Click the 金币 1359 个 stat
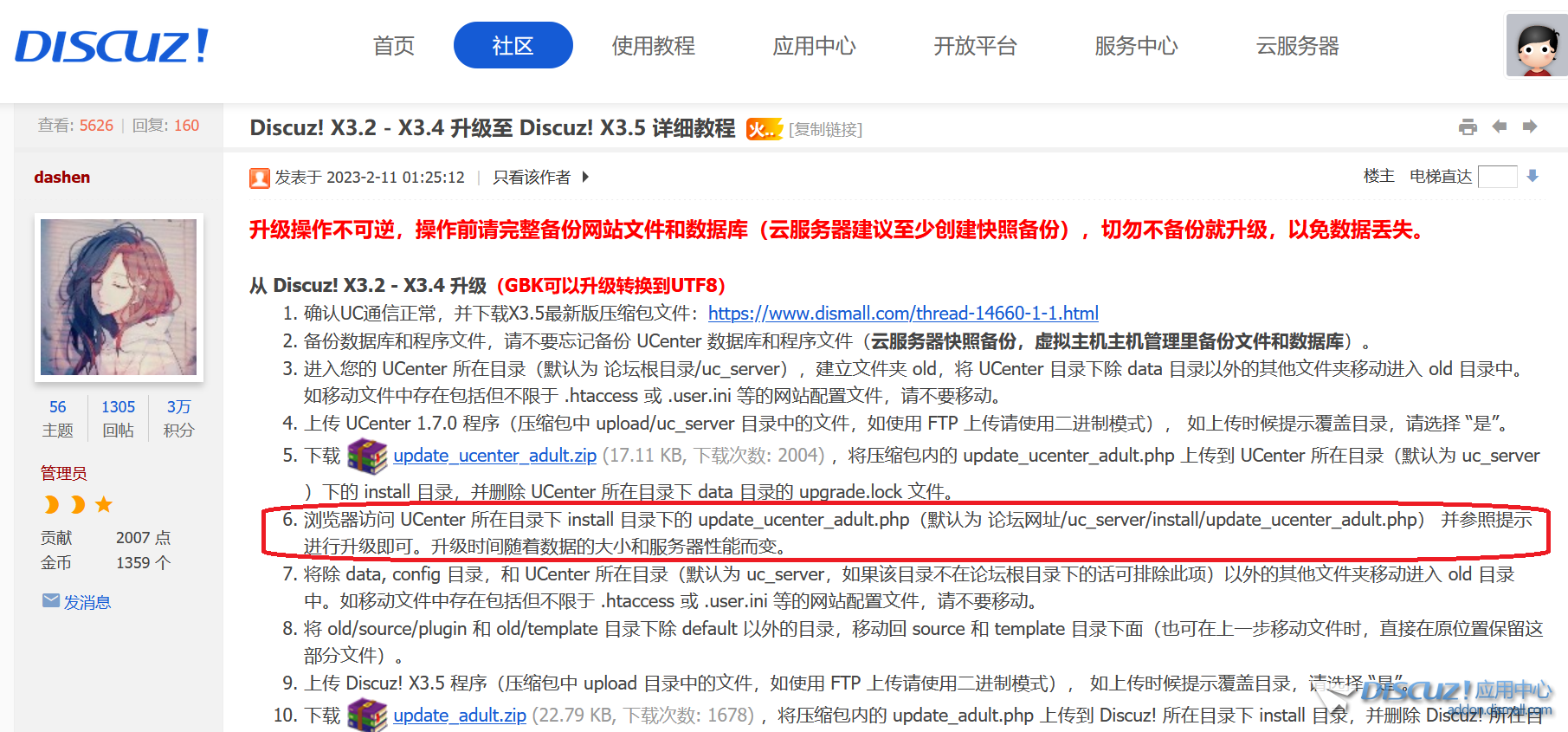1568x732 pixels. (x=106, y=563)
